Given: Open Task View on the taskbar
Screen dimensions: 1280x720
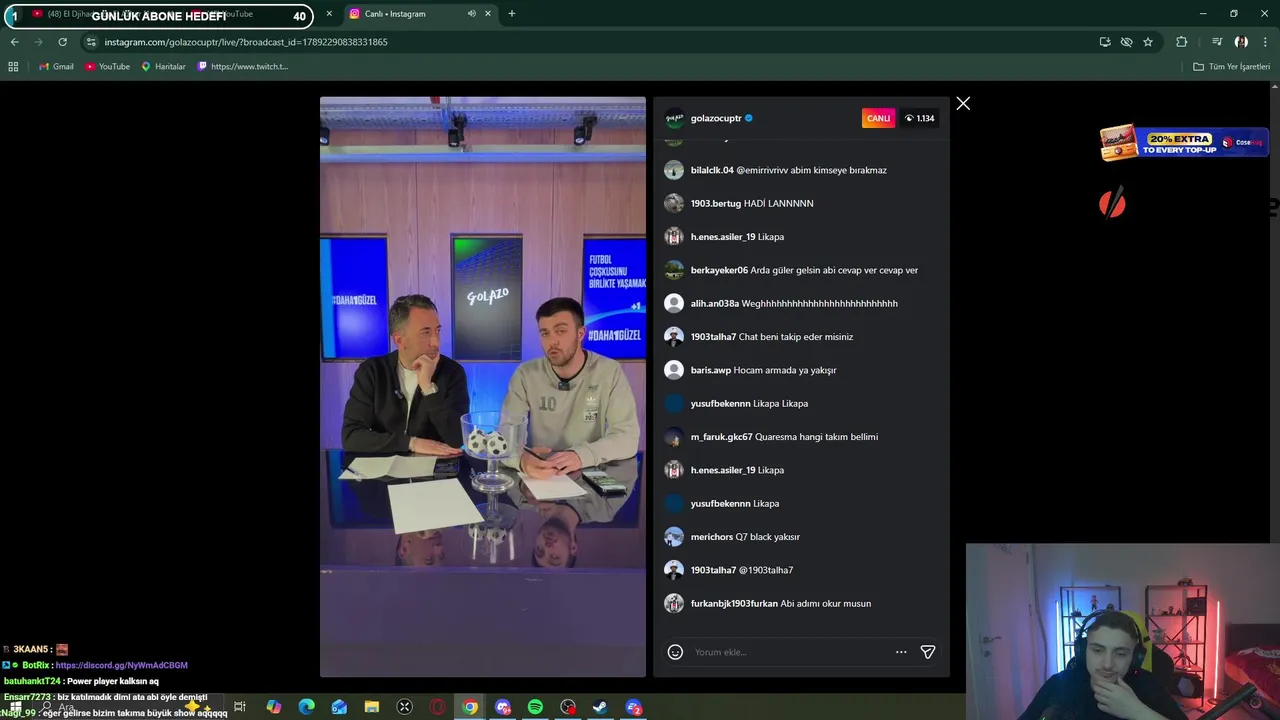Looking at the screenshot, I should (239, 707).
